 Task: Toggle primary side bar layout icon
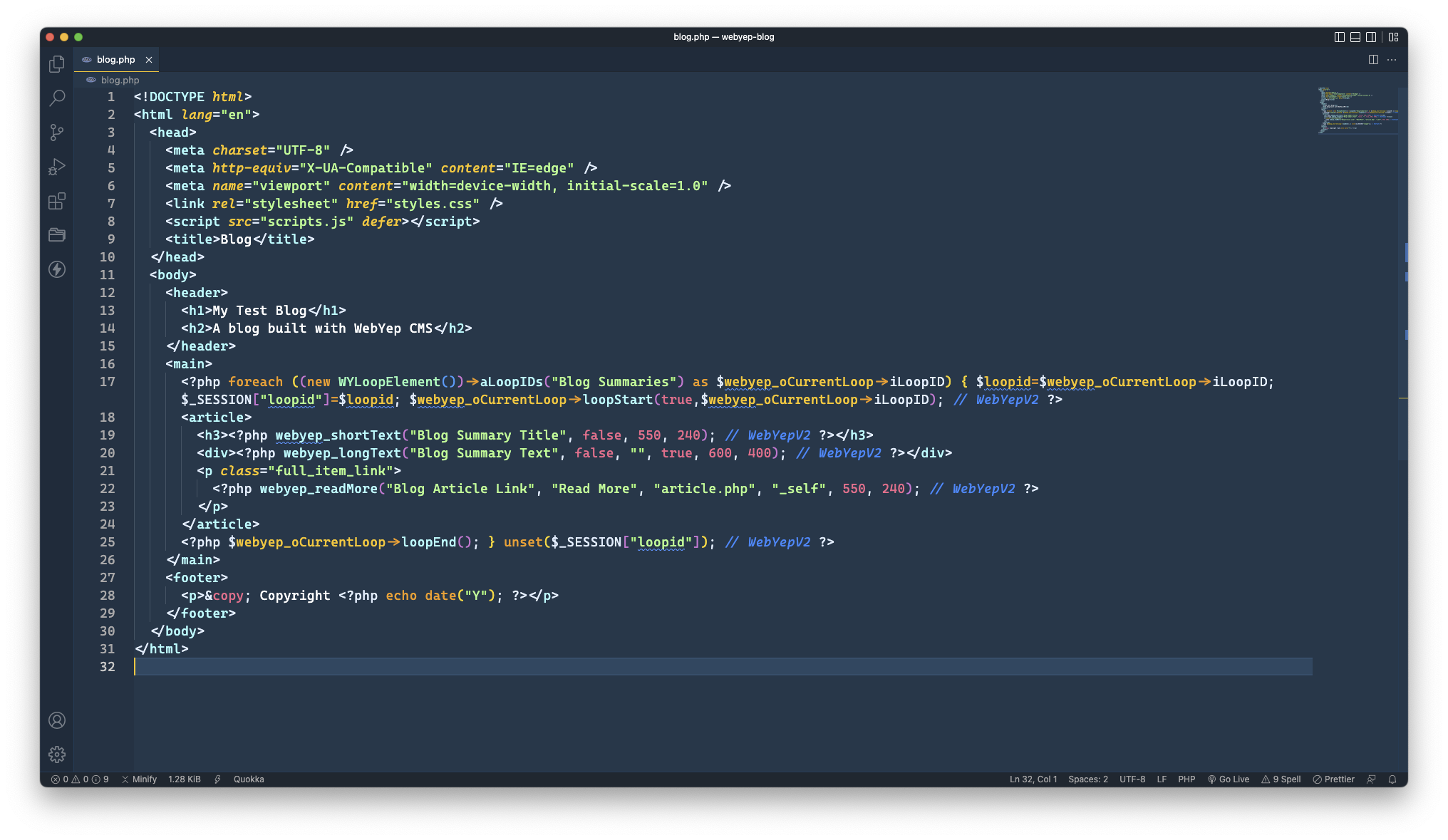[x=1339, y=37]
